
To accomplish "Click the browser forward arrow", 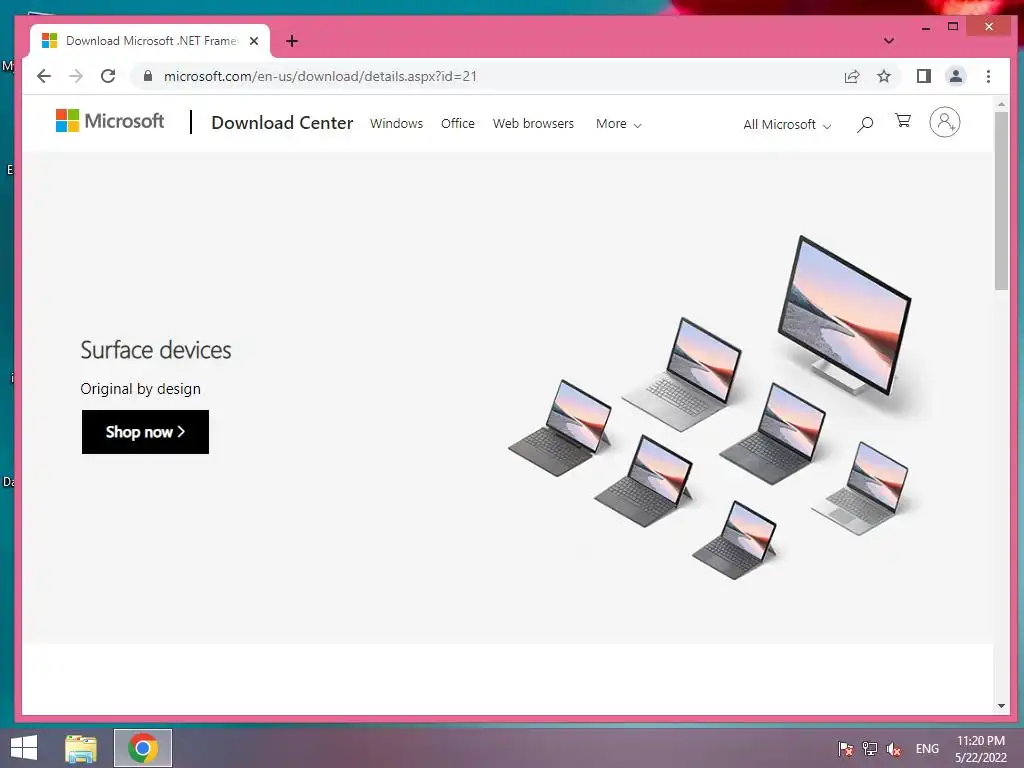I will click(x=76, y=76).
